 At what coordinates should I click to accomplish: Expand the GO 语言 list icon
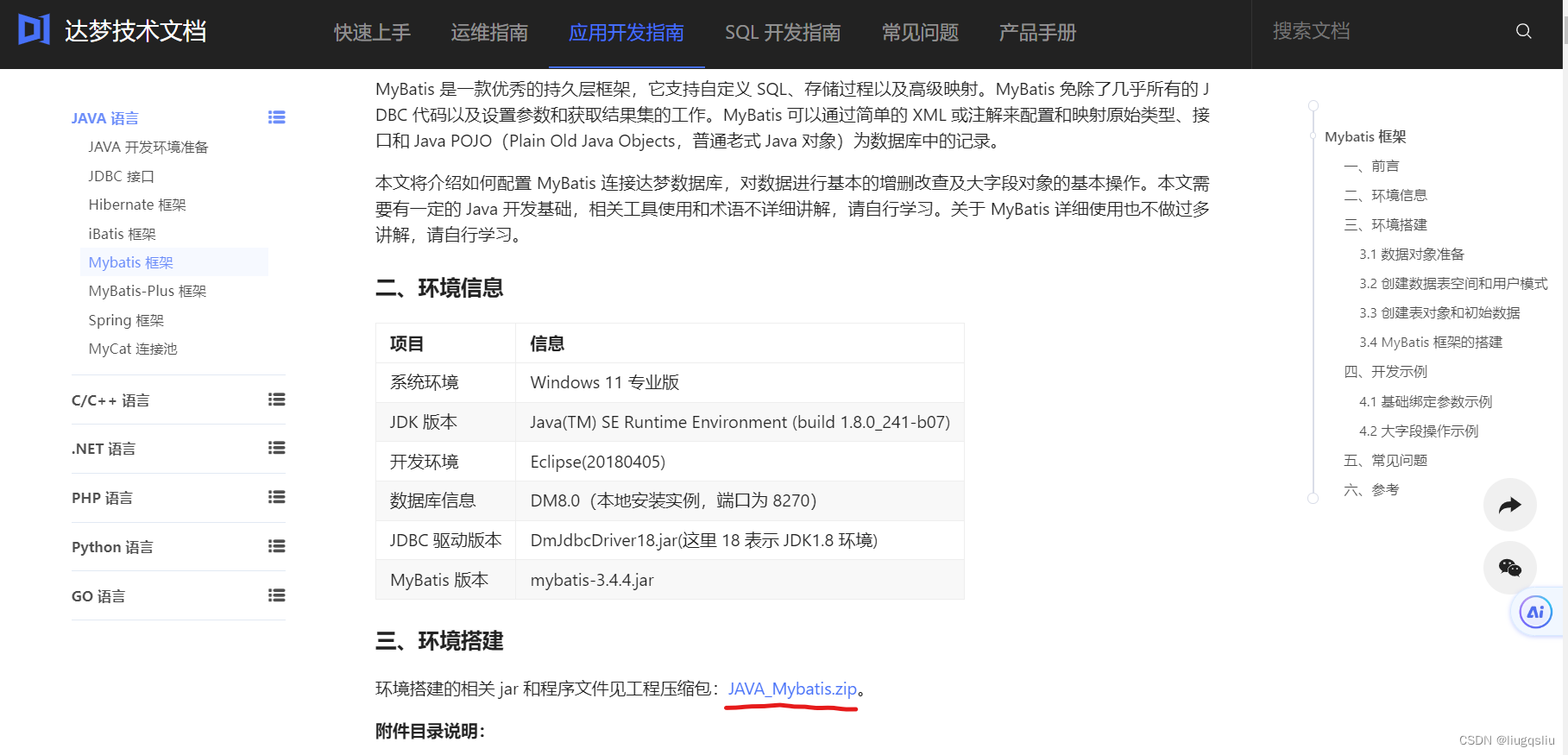[x=276, y=595]
